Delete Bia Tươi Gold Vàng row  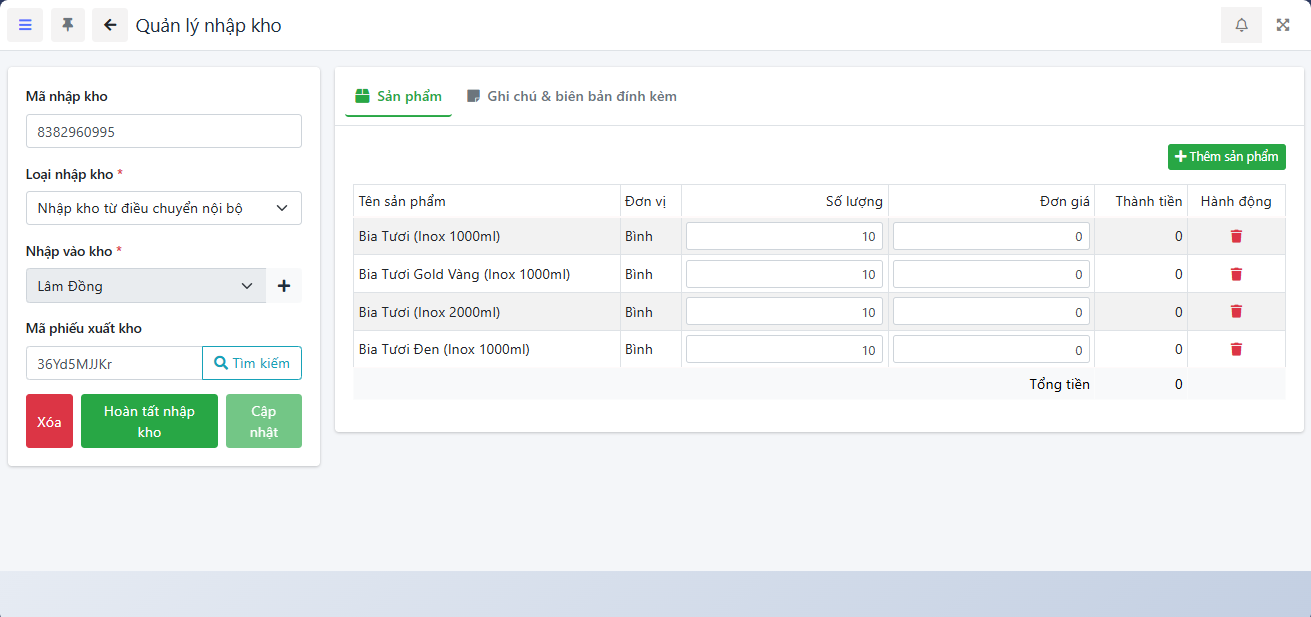(x=1236, y=274)
